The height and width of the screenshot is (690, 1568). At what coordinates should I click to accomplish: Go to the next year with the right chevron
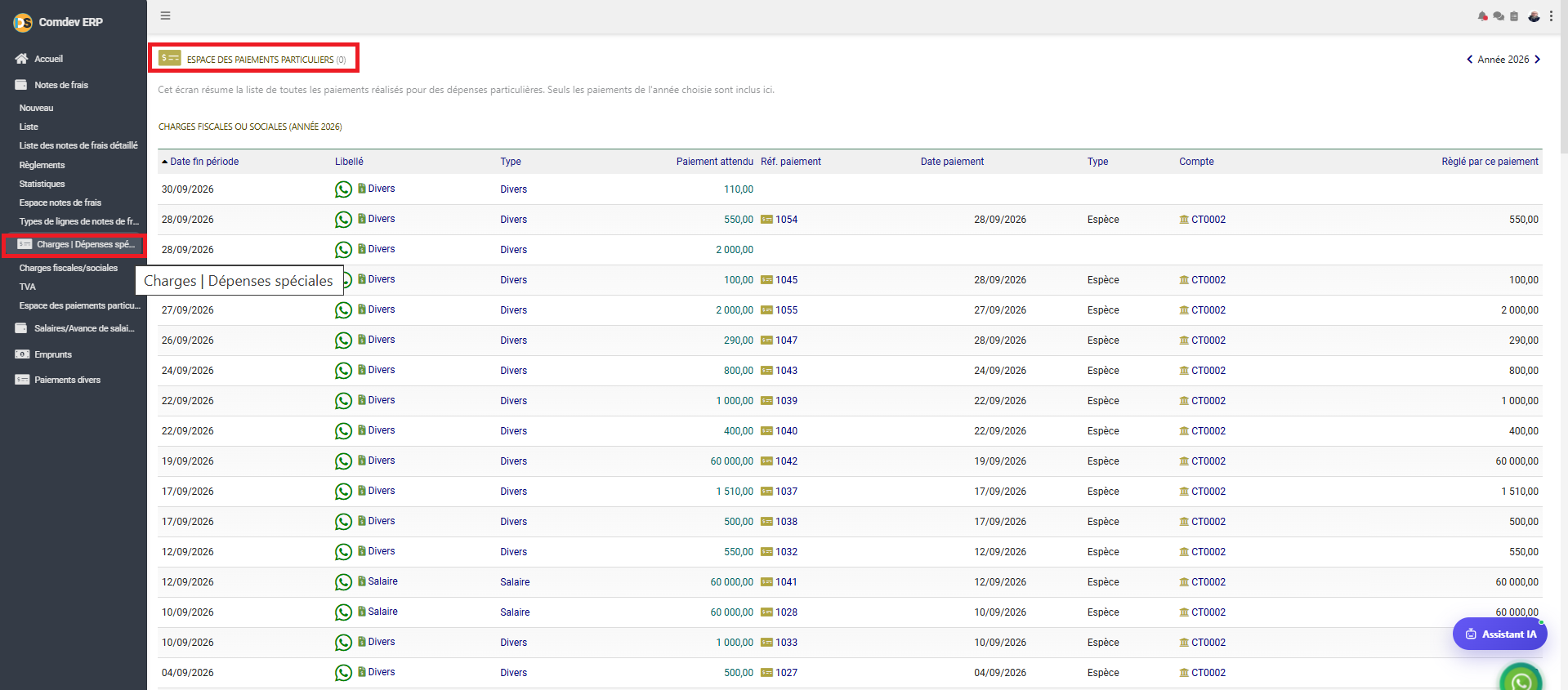pos(1537,60)
